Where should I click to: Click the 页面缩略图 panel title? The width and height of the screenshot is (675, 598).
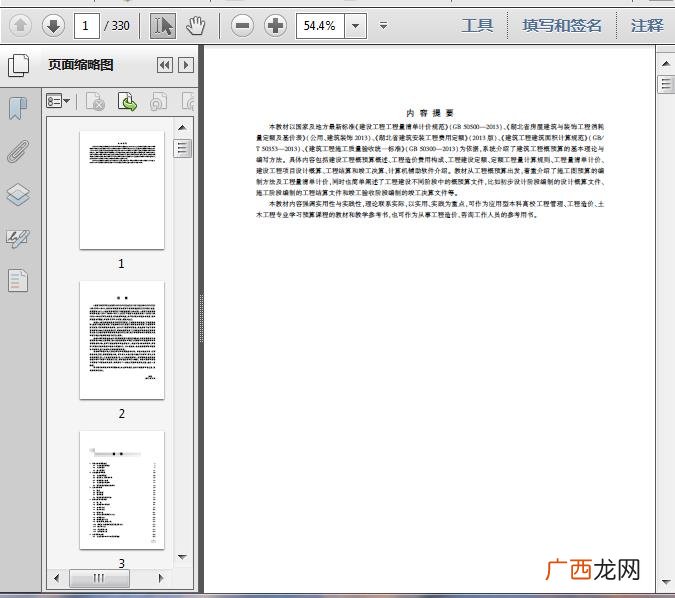81,65
